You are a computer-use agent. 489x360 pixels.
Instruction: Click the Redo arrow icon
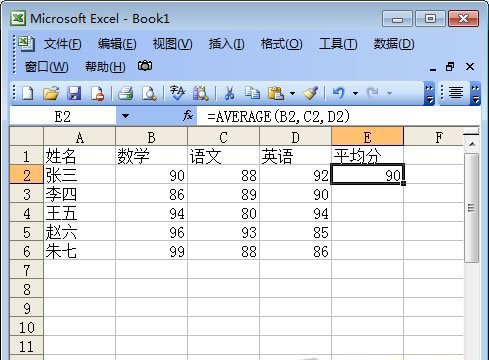tap(373, 93)
